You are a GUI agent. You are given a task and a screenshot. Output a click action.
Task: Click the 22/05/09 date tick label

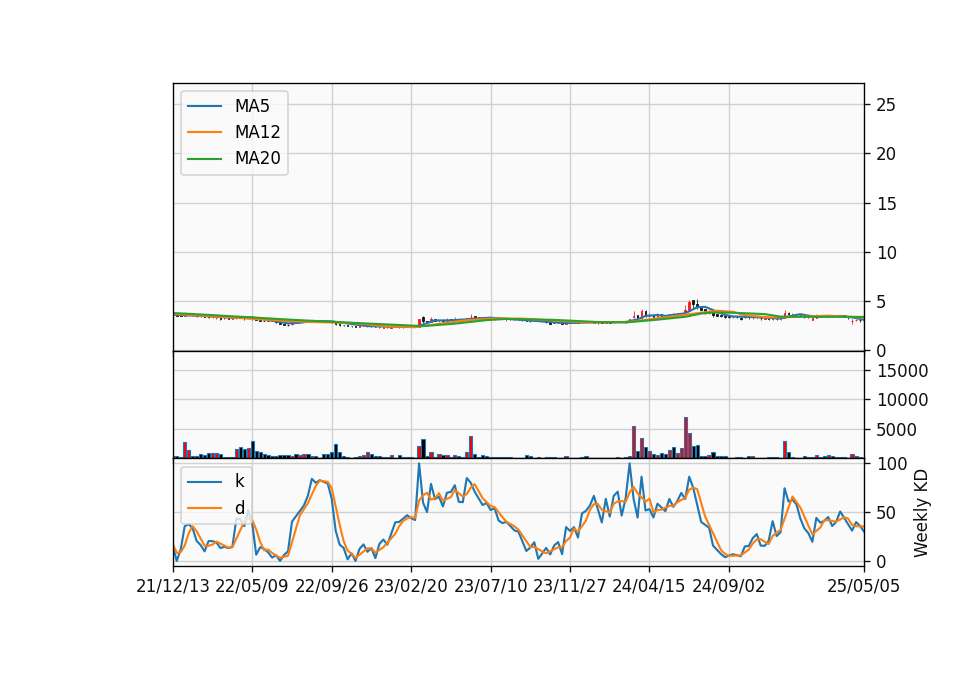click(252, 587)
